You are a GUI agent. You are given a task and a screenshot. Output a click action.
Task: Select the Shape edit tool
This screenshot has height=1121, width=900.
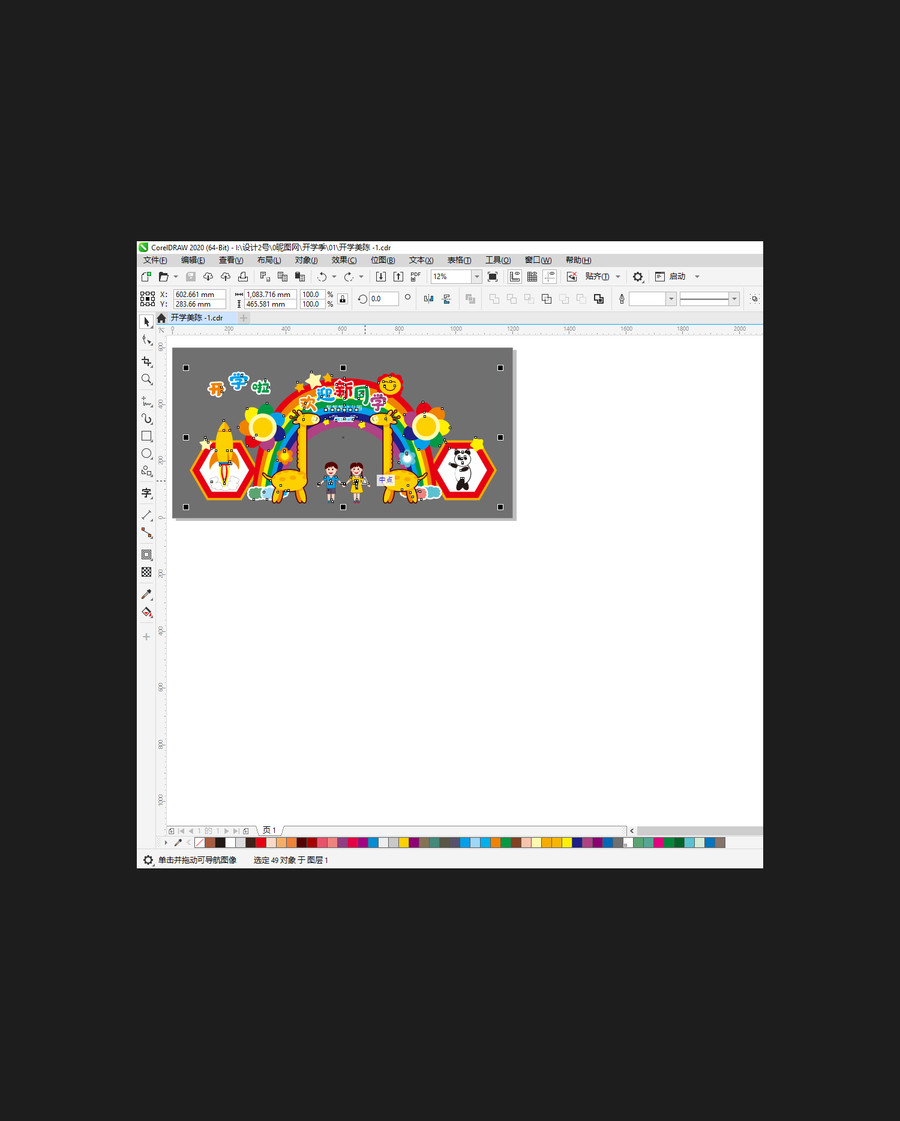coord(147,340)
